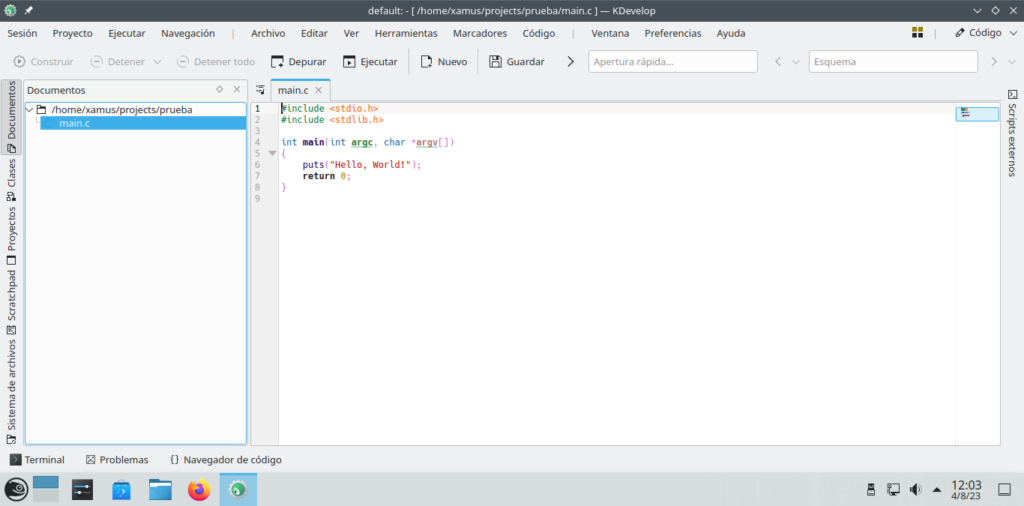This screenshot has height=506, width=1024.
Task: Open the Sesión menu
Action: [22, 33]
